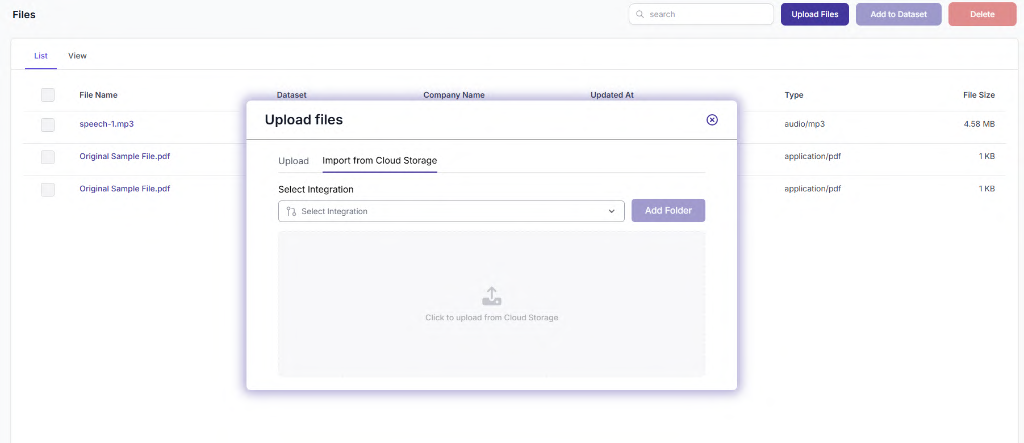Click the Add Folder button
This screenshot has height=443, width=1024.
coord(668,210)
